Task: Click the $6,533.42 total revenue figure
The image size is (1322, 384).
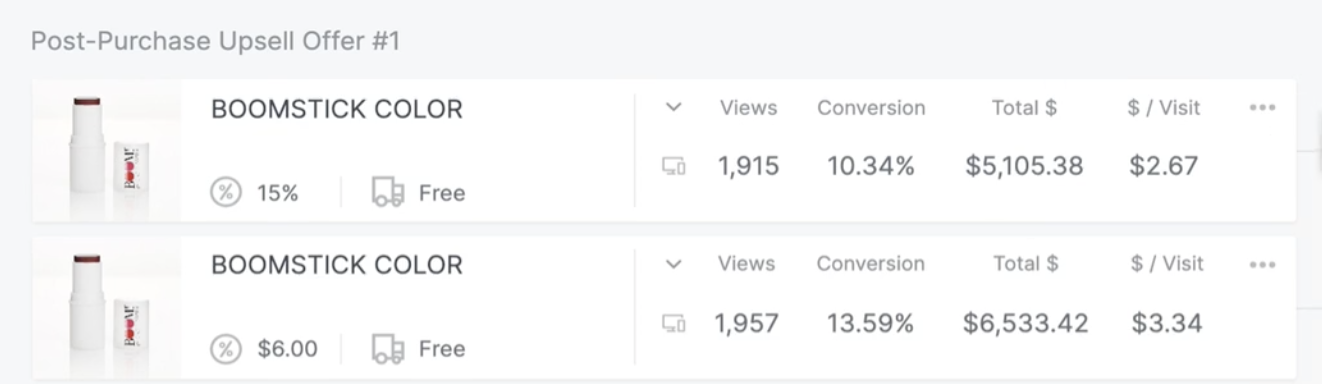Action: tap(1024, 323)
